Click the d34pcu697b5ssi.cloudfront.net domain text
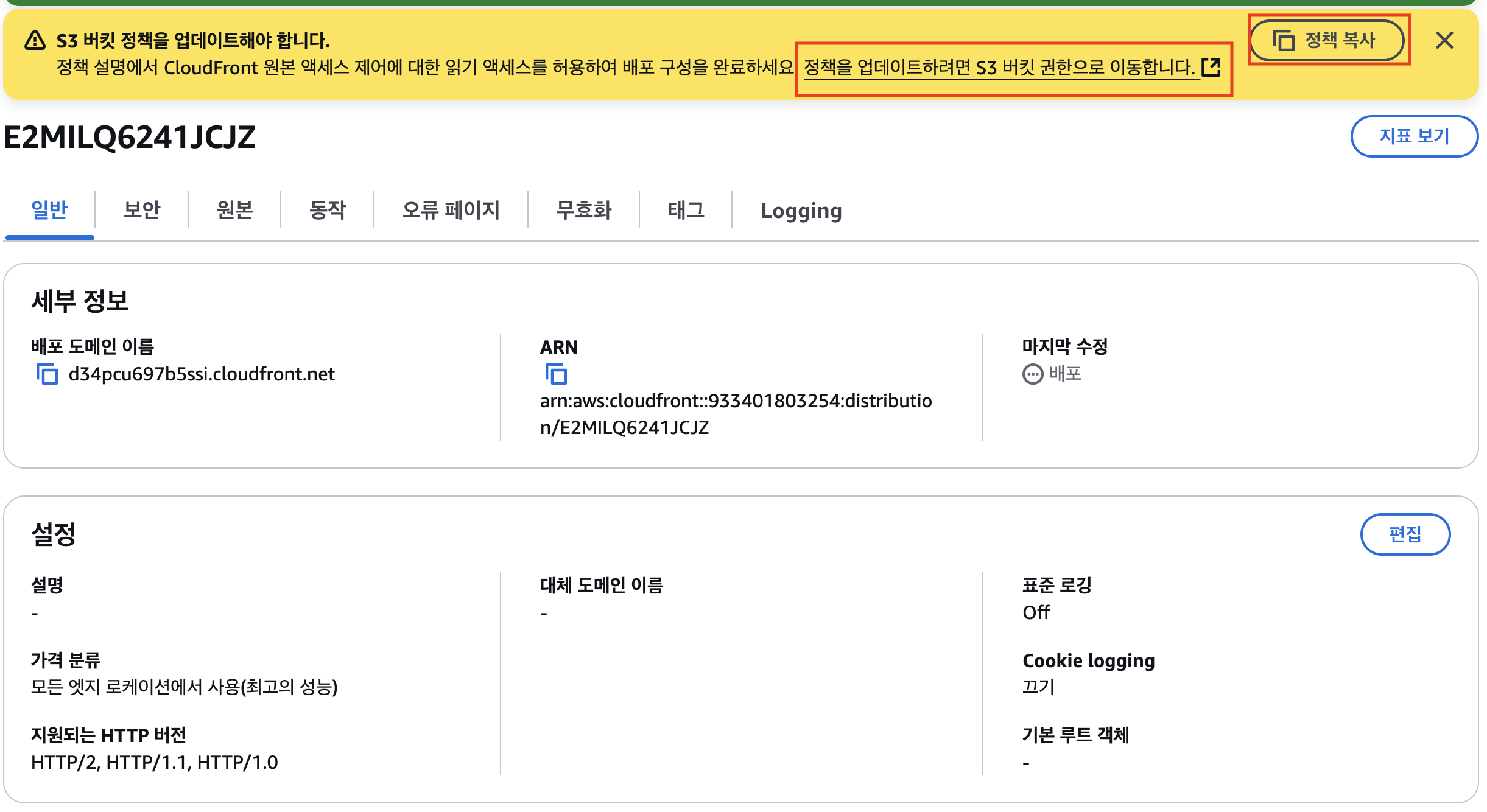The width and height of the screenshot is (1487, 812). (202, 374)
